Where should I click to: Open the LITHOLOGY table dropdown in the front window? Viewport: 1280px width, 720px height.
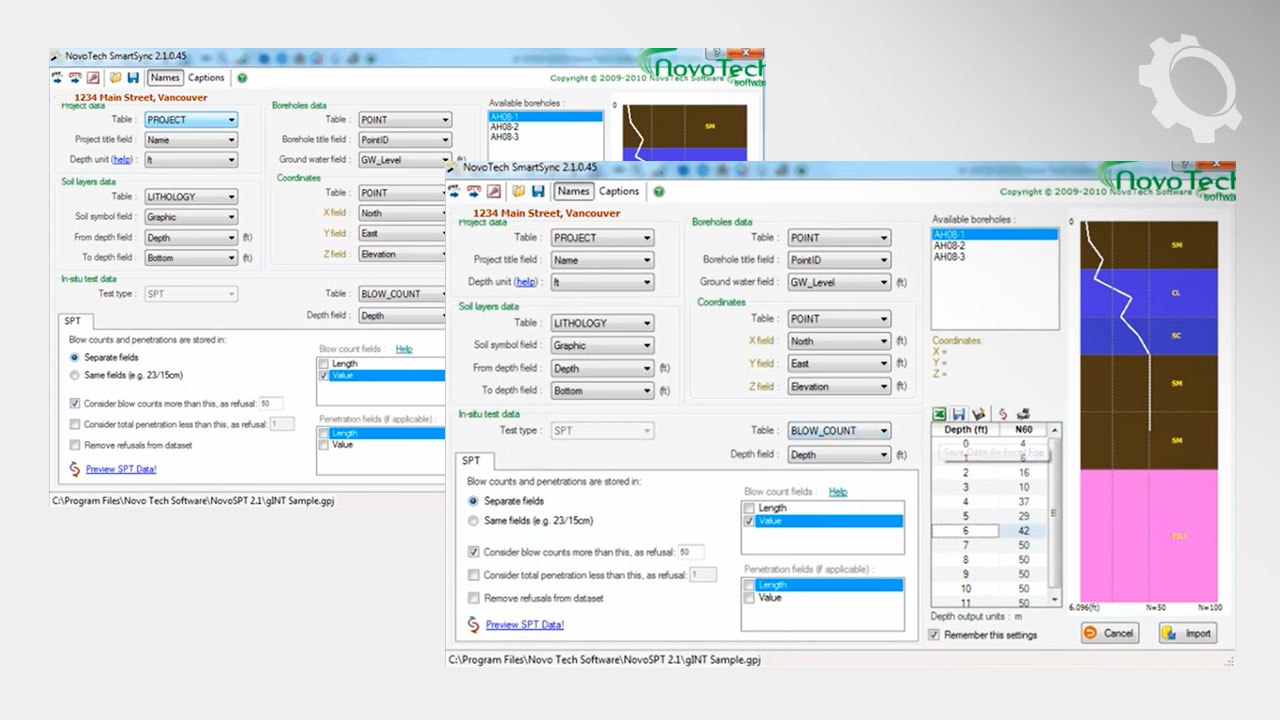[x=602, y=323]
